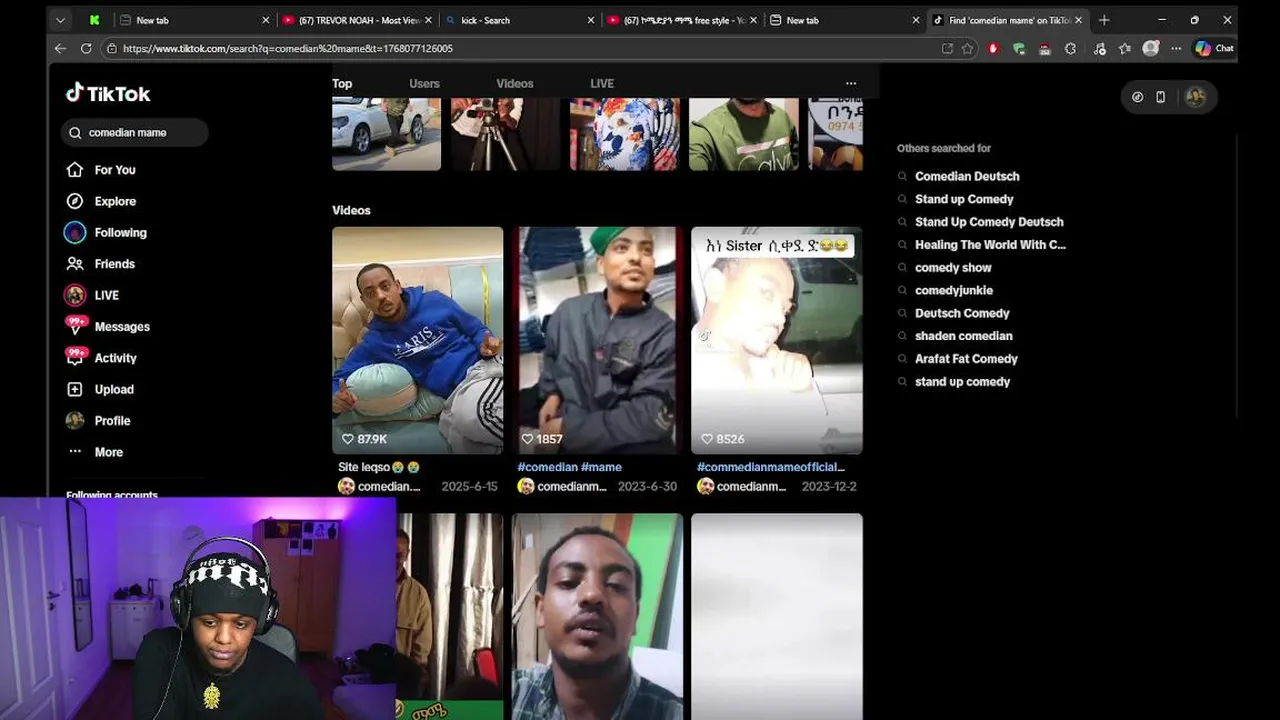Click Healing The World With C... suggestion

990,245
